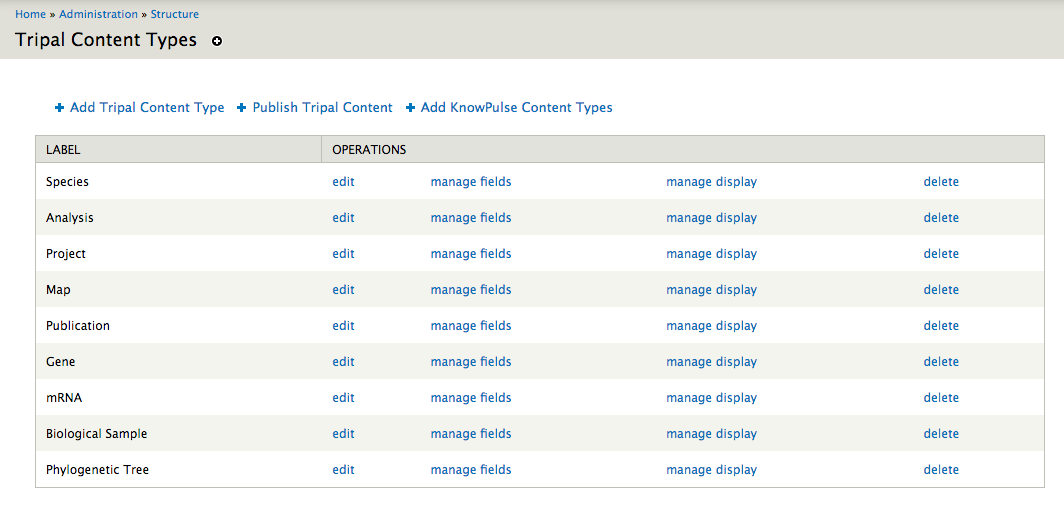The image size is (1064, 507).
Task: Manage display for mRNA
Action: (711, 398)
